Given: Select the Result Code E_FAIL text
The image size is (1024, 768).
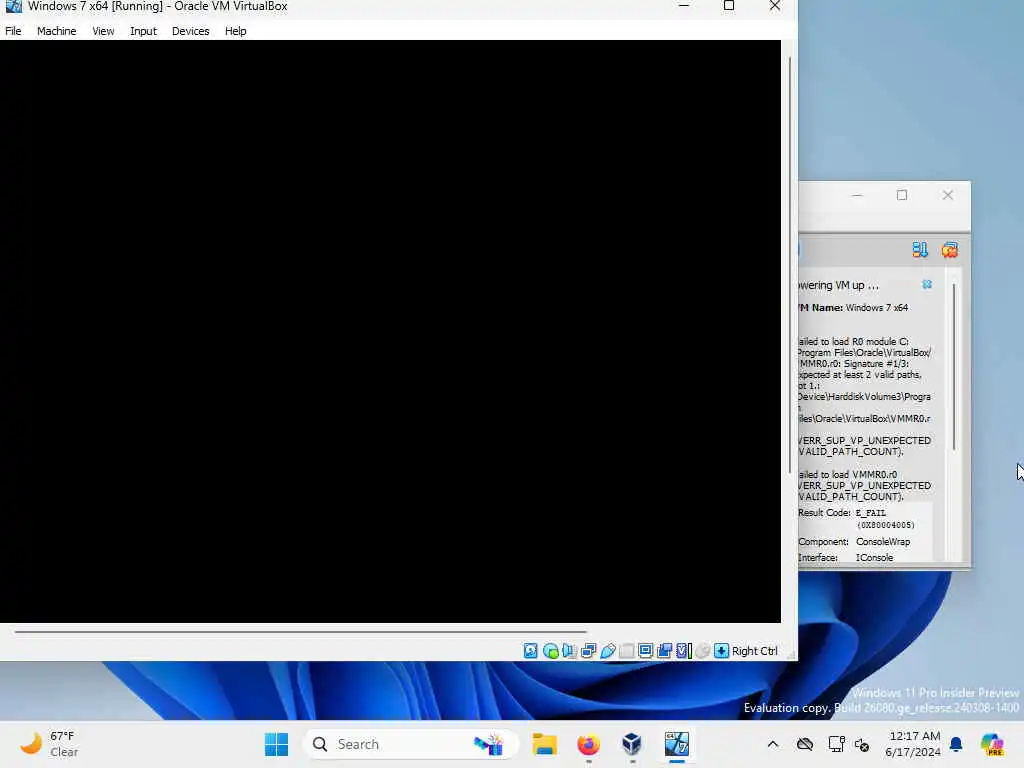Looking at the screenshot, I should click(856, 519).
